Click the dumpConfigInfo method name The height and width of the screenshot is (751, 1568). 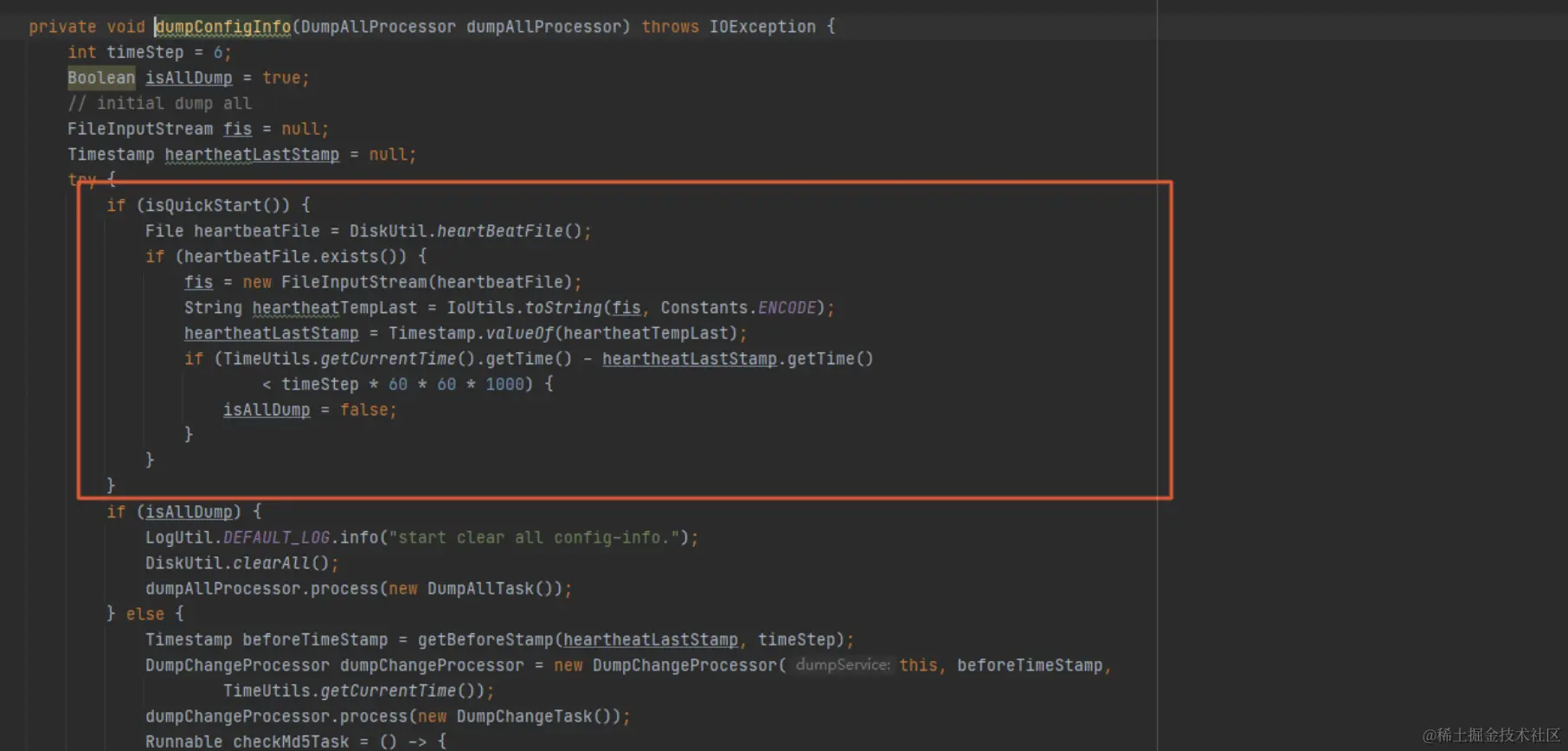223,27
